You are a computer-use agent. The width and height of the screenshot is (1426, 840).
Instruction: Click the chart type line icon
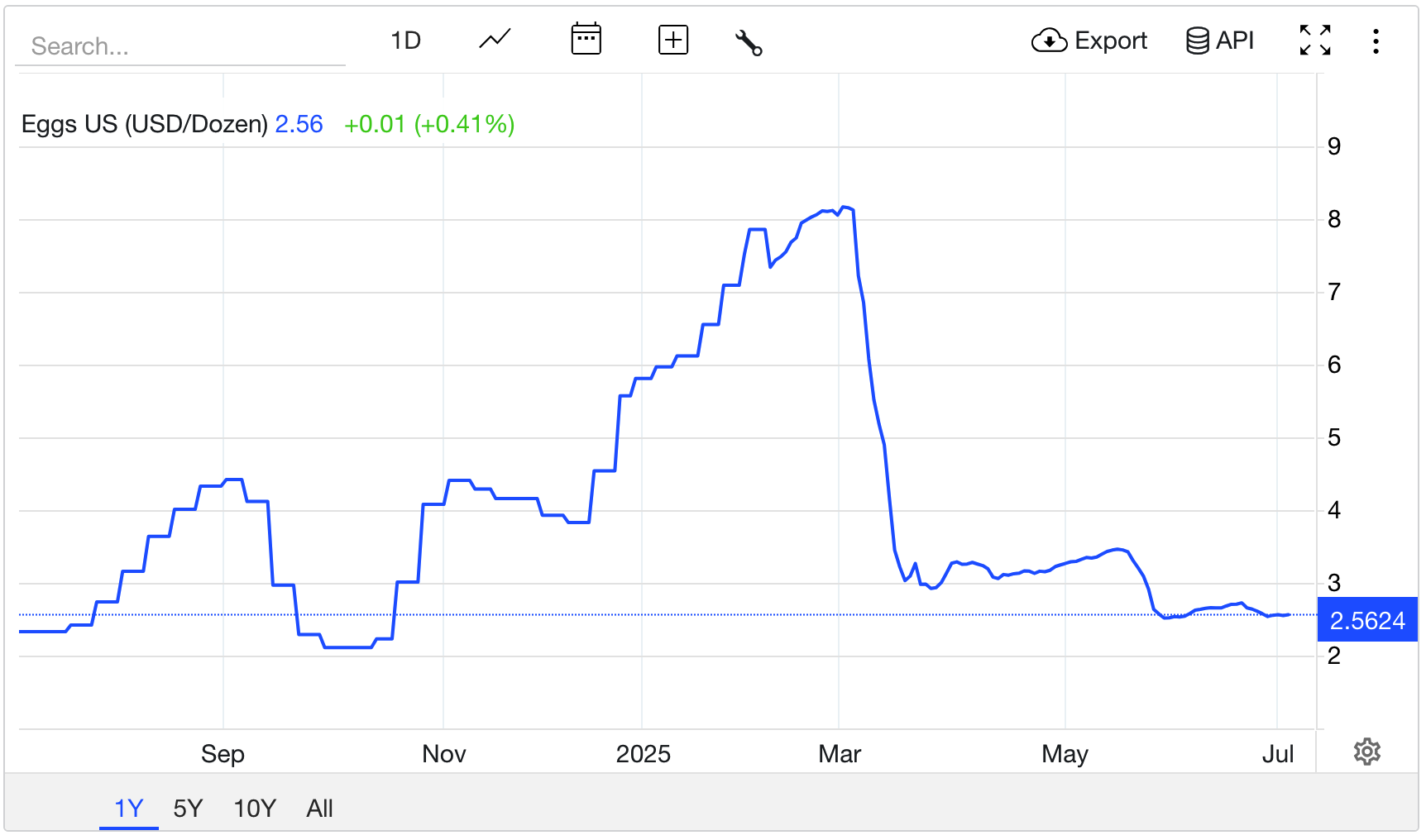coord(495,40)
